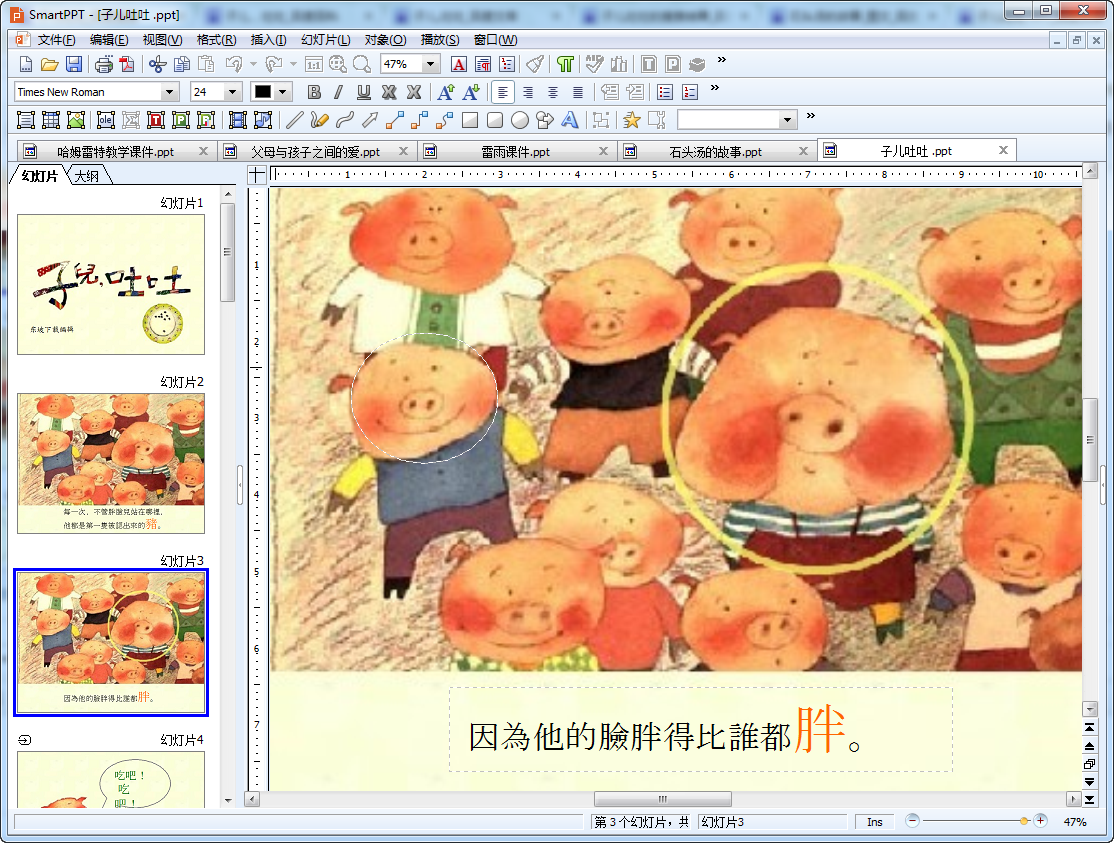Insert a table frame

[x=50, y=120]
